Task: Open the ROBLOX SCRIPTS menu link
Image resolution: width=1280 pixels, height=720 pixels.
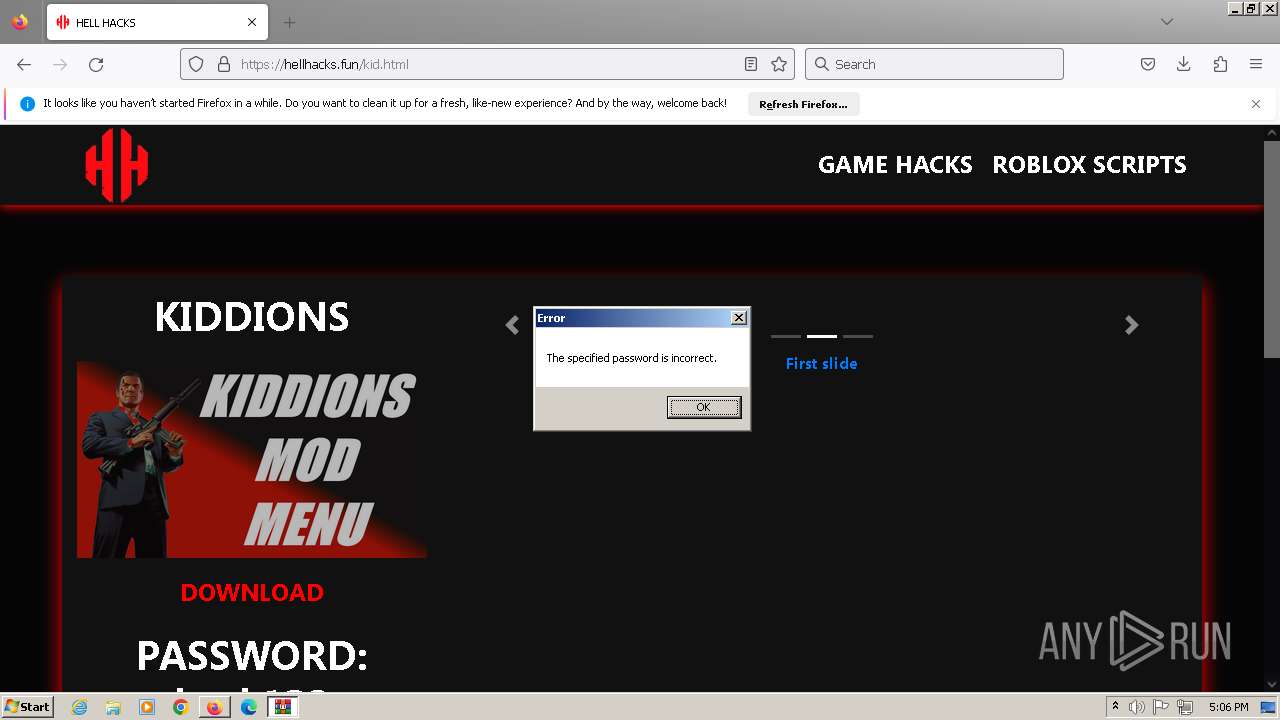Action: click(x=1089, y=165)
